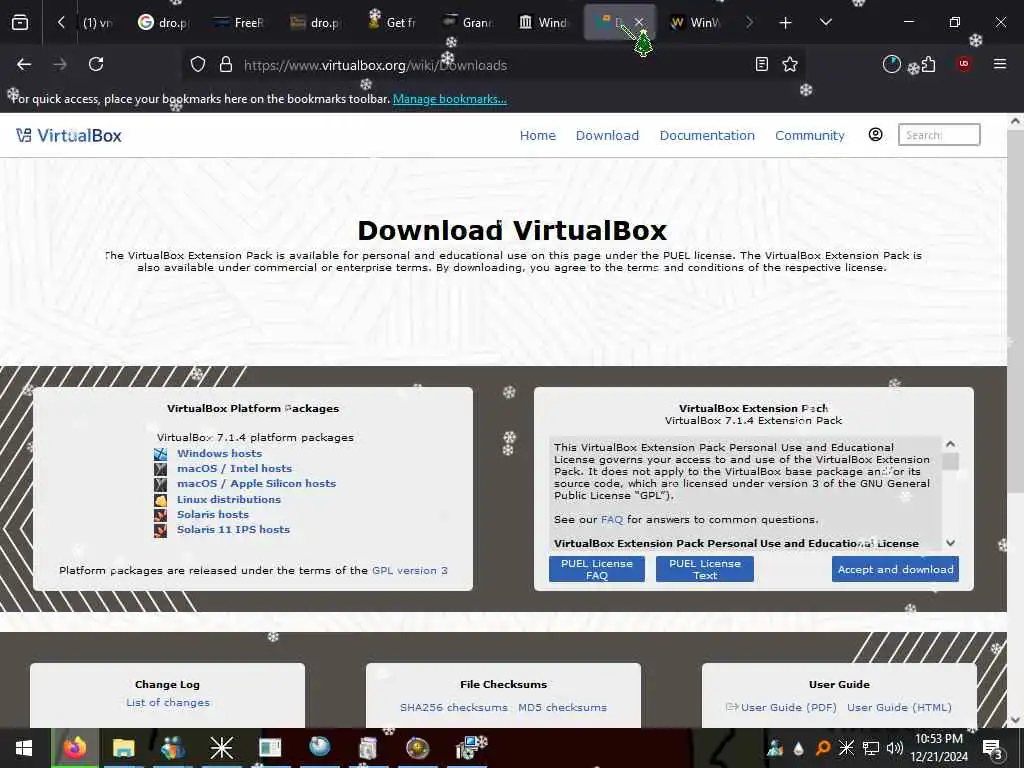Switch to the 'FreeR' tab
This screenshot has height=768, width=1024.
(239, 23)
